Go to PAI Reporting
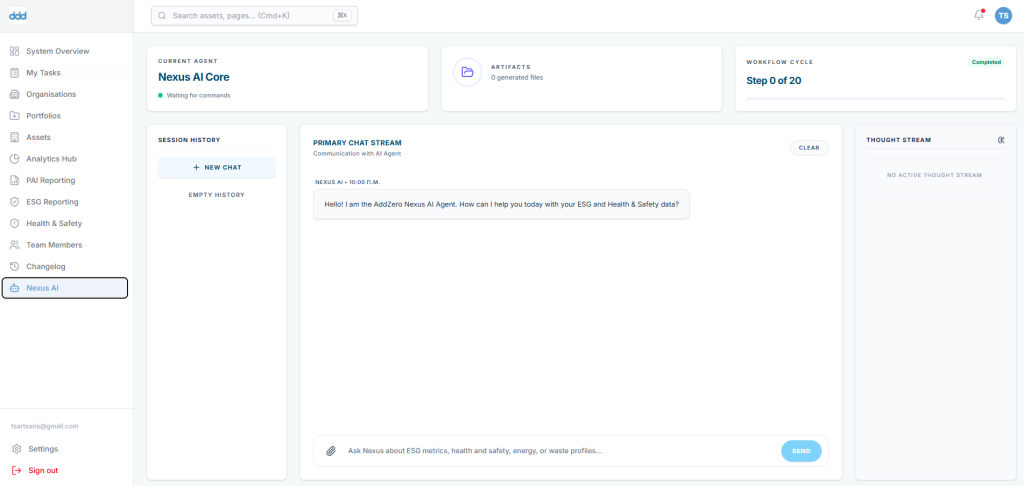Screen dimensions: 1024x486 tap(65, 180)
